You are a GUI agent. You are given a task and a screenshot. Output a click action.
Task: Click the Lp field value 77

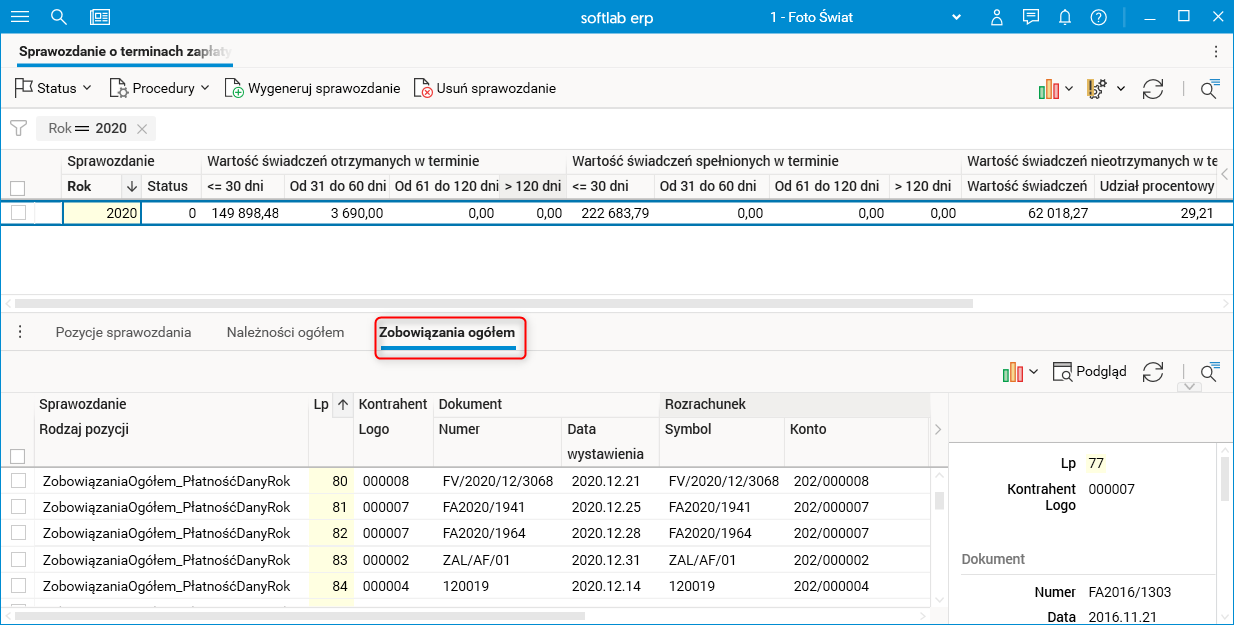pos(1096,463)
